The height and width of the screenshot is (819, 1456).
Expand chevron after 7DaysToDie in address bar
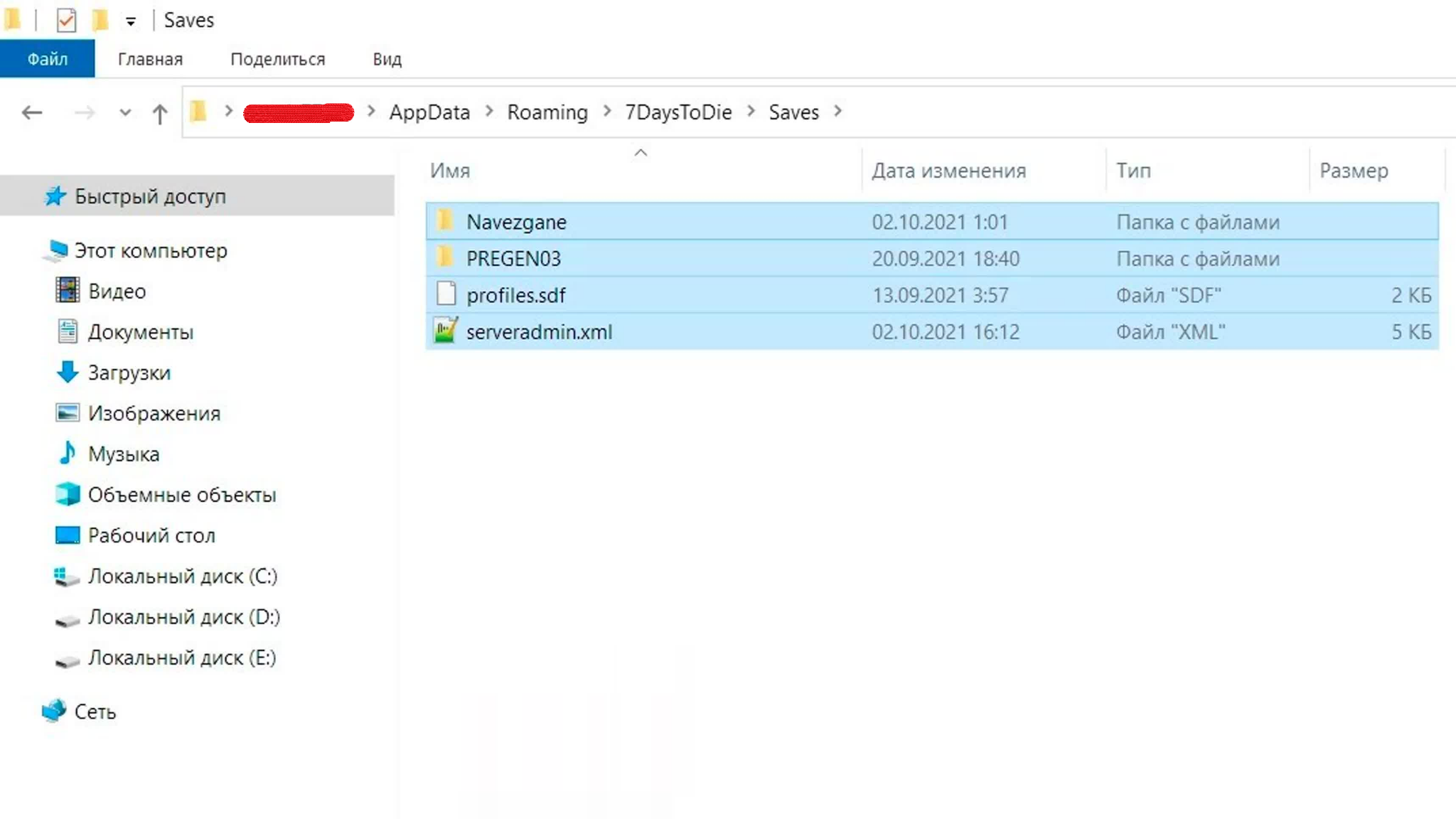(x=751, y=112)
